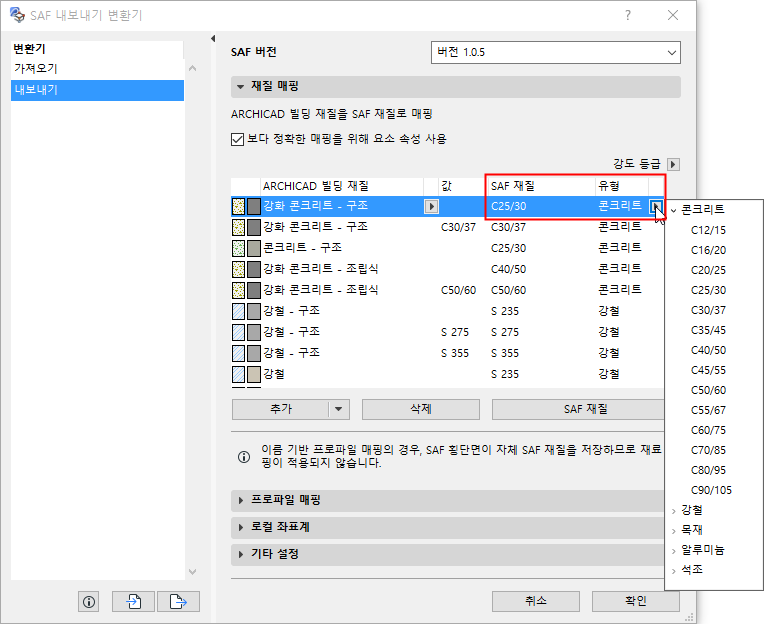Click the help question mark in the title bar
The height and width of the screenshot is (624, 764).
click(x=628, y=15)
